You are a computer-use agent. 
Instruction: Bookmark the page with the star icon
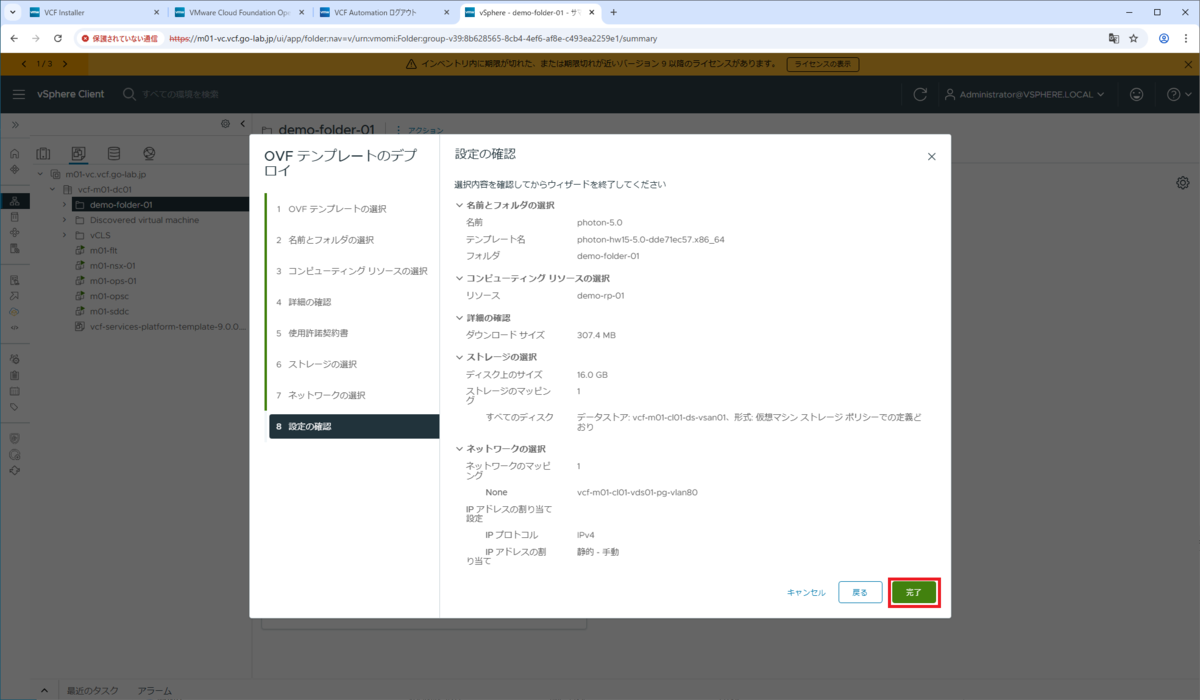point(1133,38)
